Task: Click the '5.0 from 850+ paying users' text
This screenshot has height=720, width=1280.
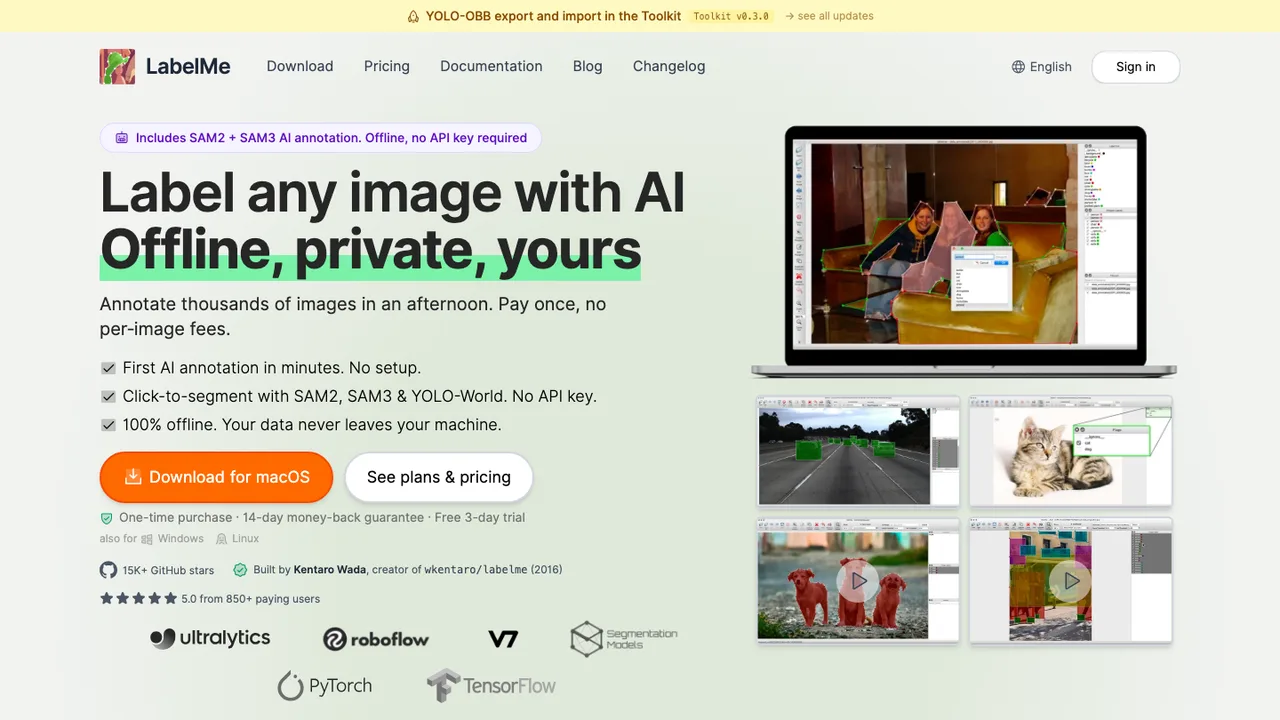Action: [251, 599]
